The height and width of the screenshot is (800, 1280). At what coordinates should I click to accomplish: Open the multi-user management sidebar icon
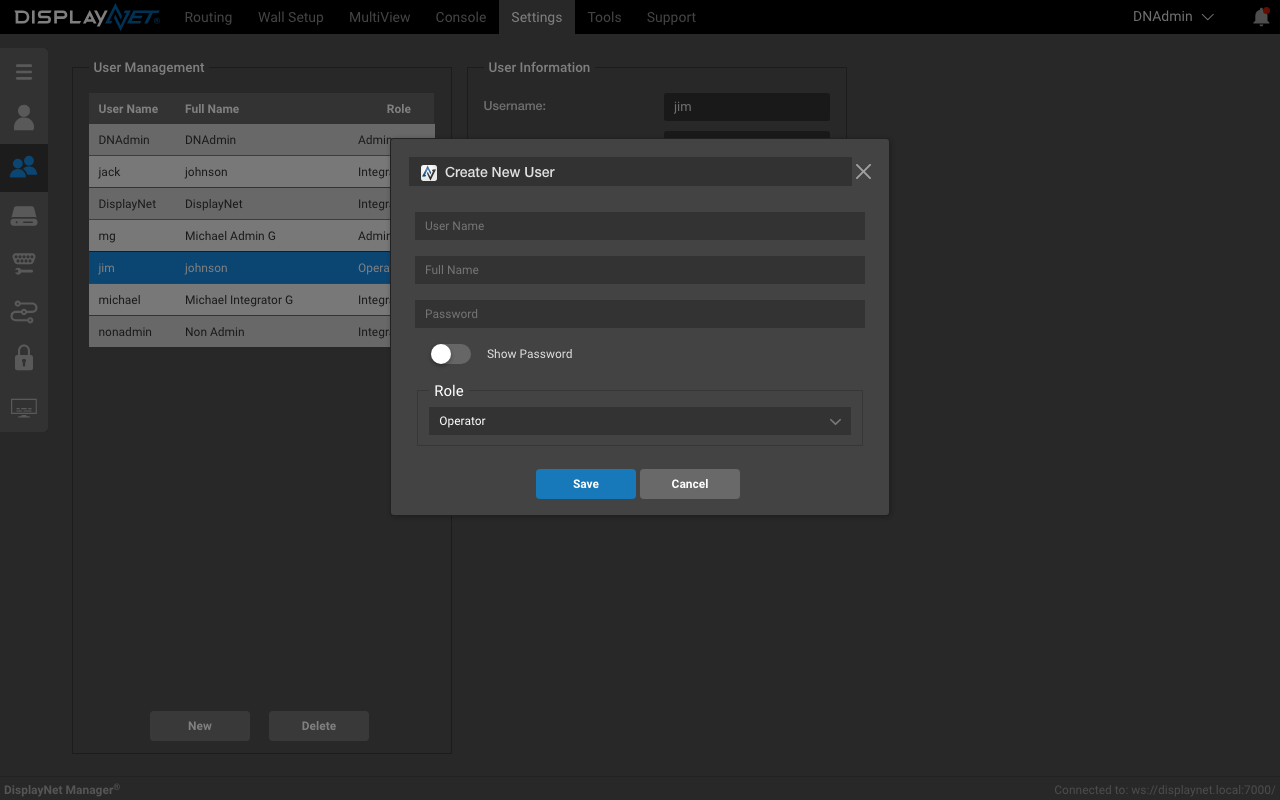click(24, 166)
